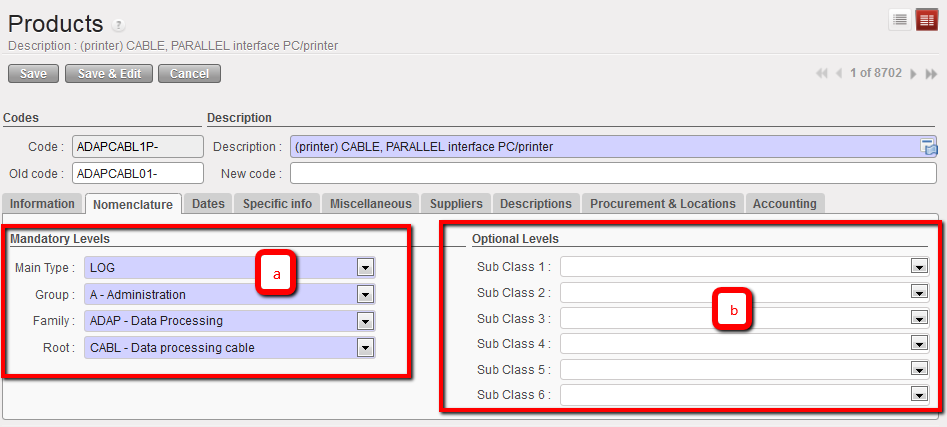Viewport: 947px width, 427px height.
Task: Click the Save & Edit button
Action: coord(109,74)
